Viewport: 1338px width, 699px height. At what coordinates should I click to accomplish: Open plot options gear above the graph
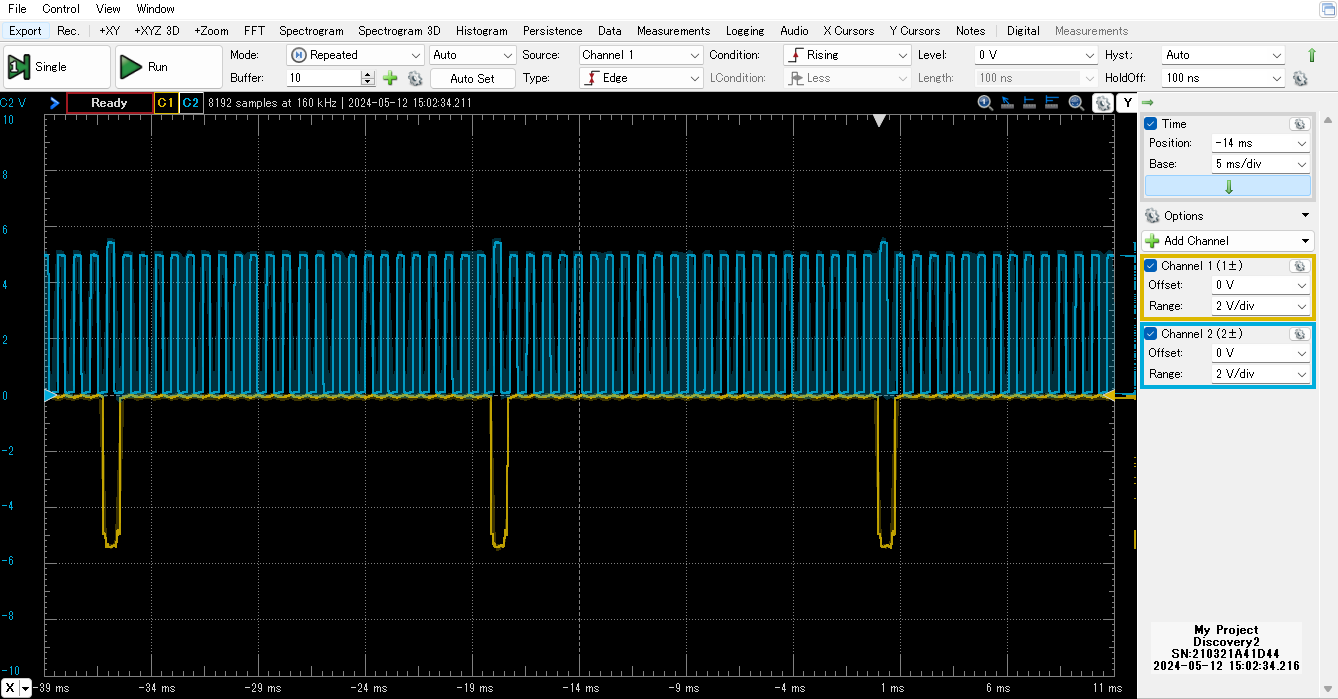(x=1102, y=103)
